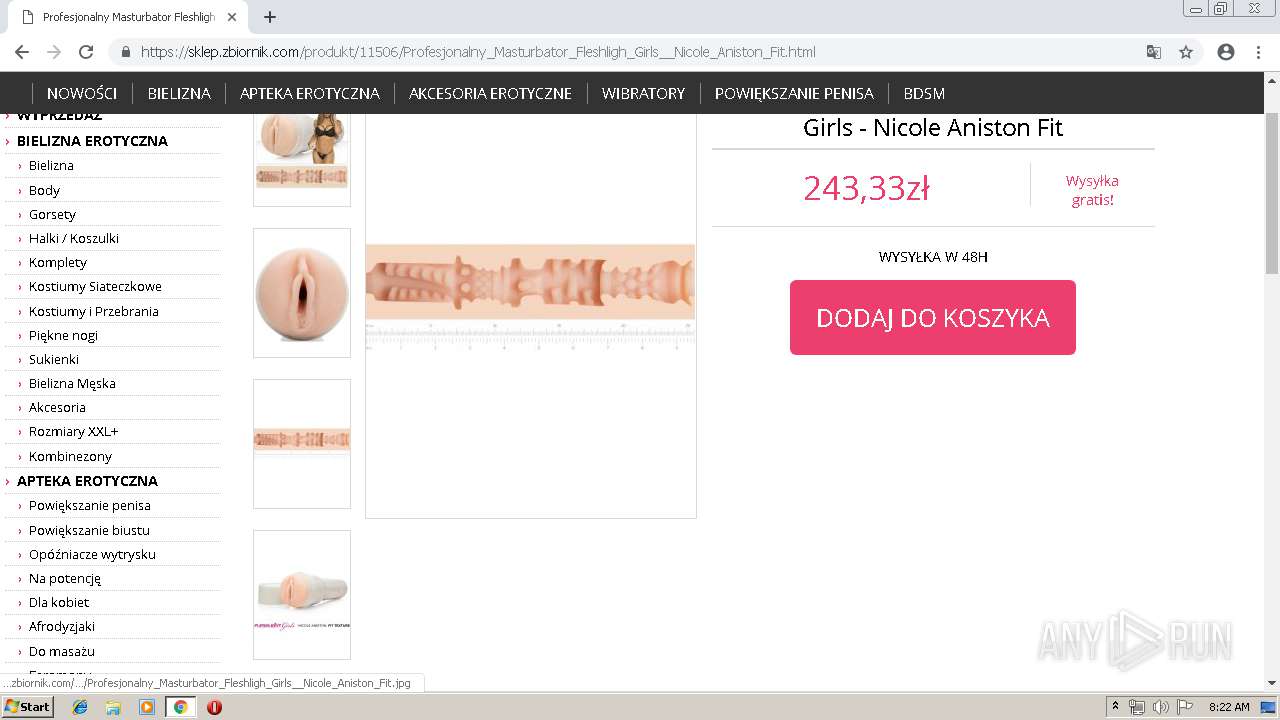Screen dimensions: 1280x720
Task: Open the Chrome three-dot menu
Action: (1257, 52)
